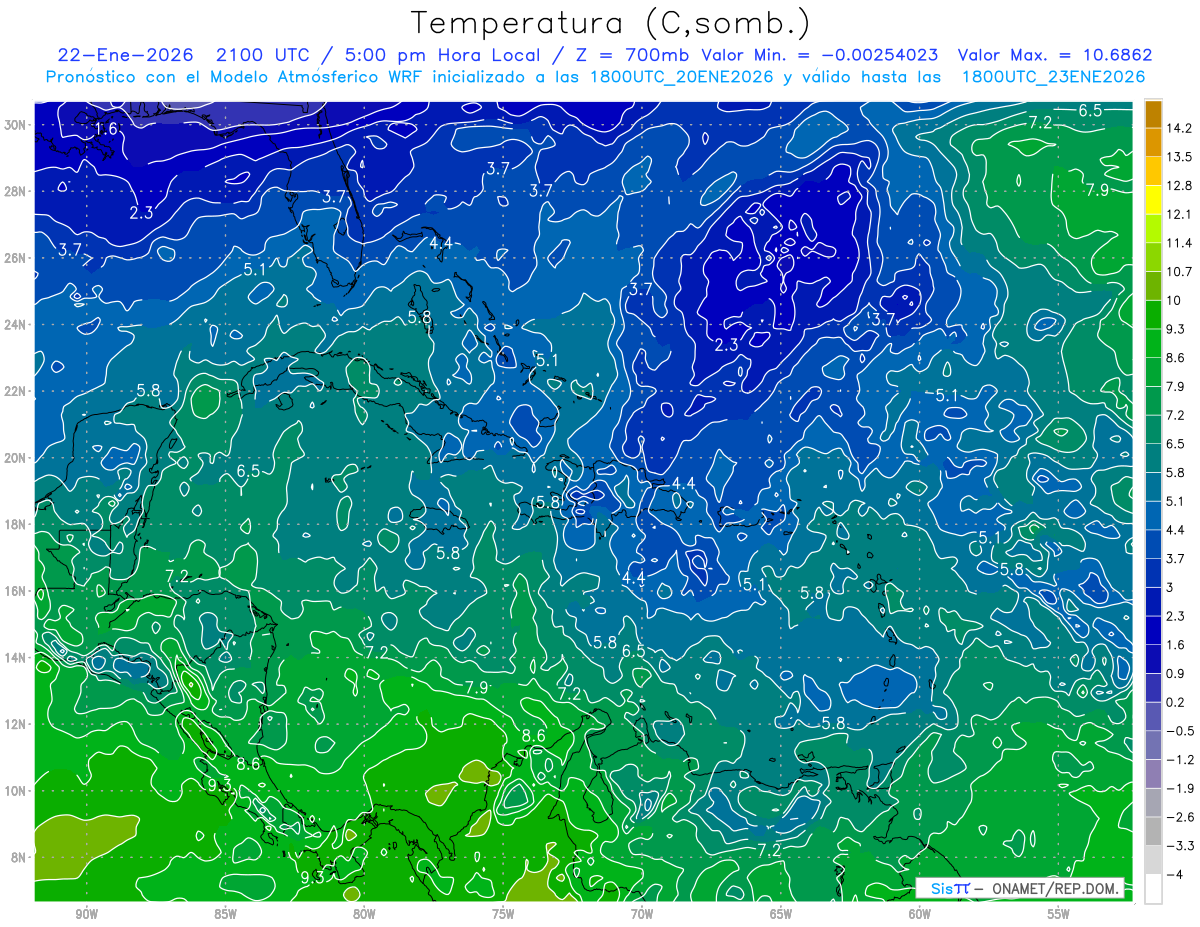The image size is (1200, 927).
Task: Click the colorbar label "0.9"
Action: click(x=1176, y=673)
